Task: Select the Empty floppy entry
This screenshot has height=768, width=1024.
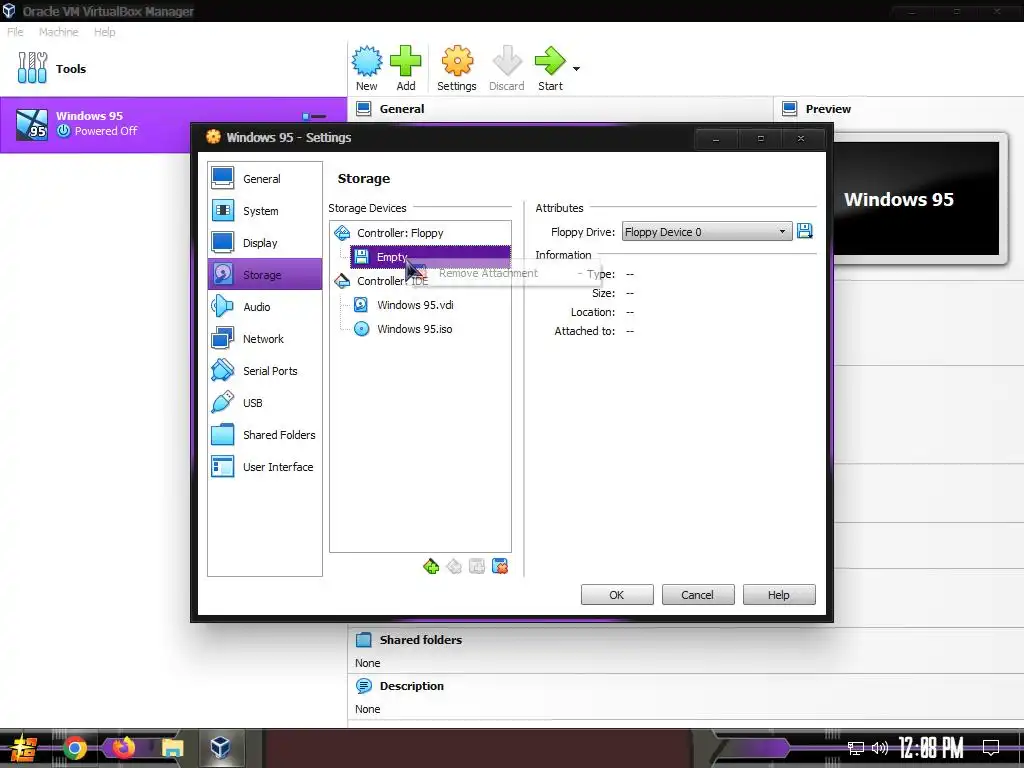Action: (x=430, y=257)
